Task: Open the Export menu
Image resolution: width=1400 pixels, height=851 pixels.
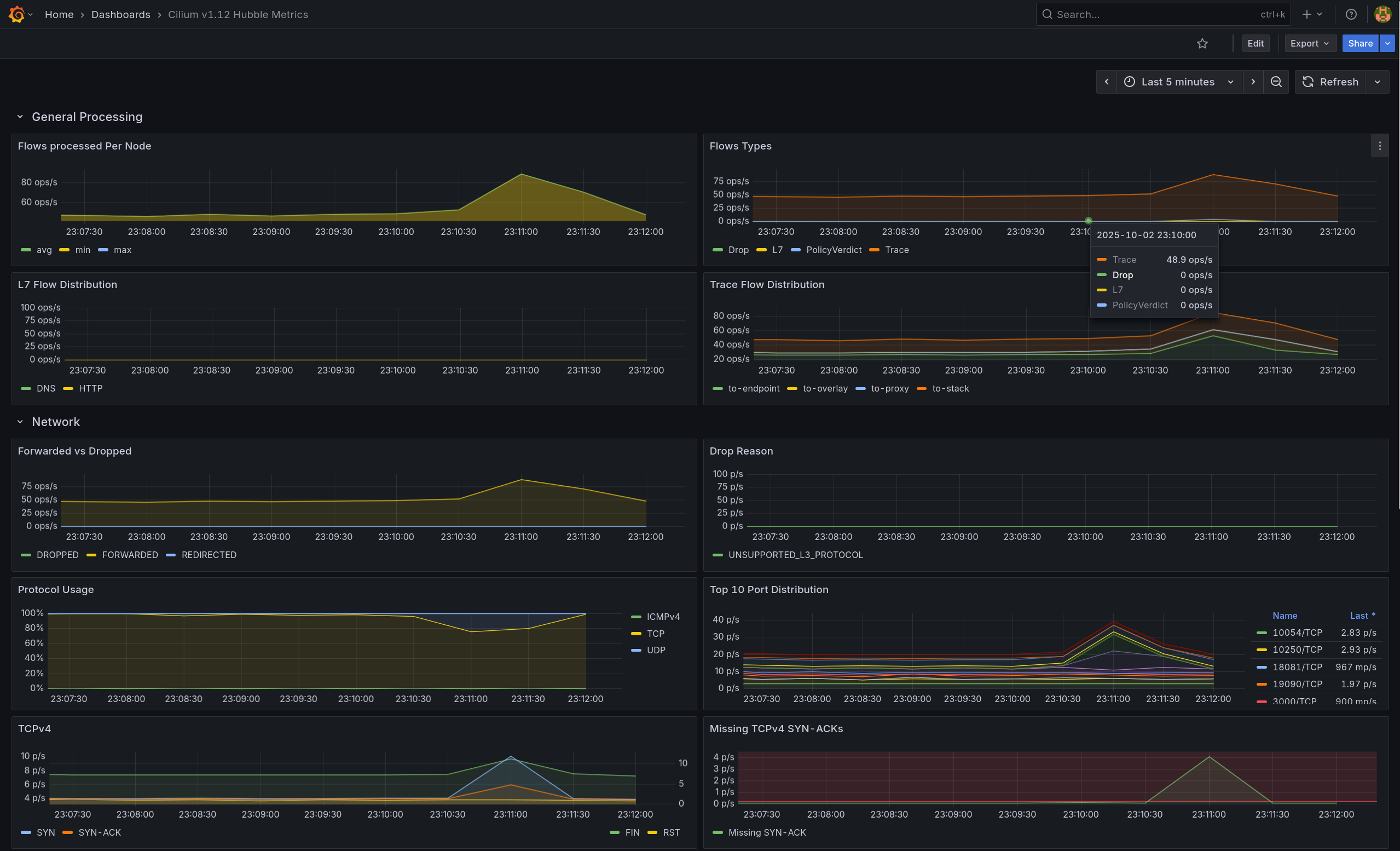Action: pyautogui.click(x=1309, y=43)
